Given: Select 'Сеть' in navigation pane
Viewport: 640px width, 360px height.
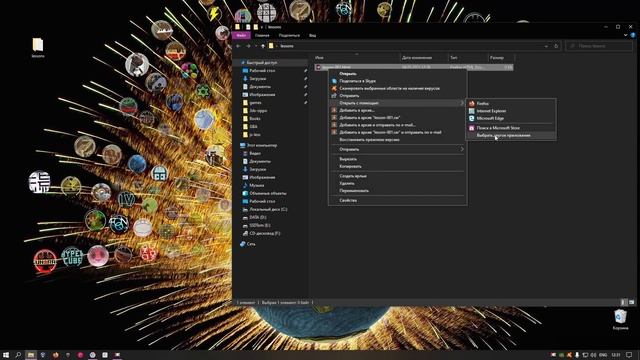Looking at the screenshot, I should (251, 244).
